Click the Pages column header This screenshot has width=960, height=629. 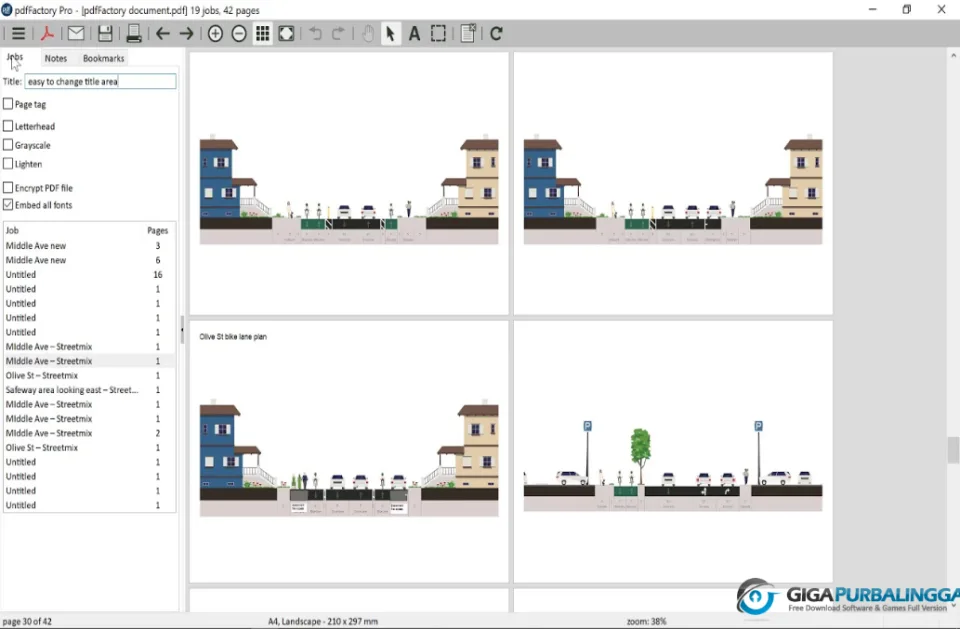tap(157, 230)
